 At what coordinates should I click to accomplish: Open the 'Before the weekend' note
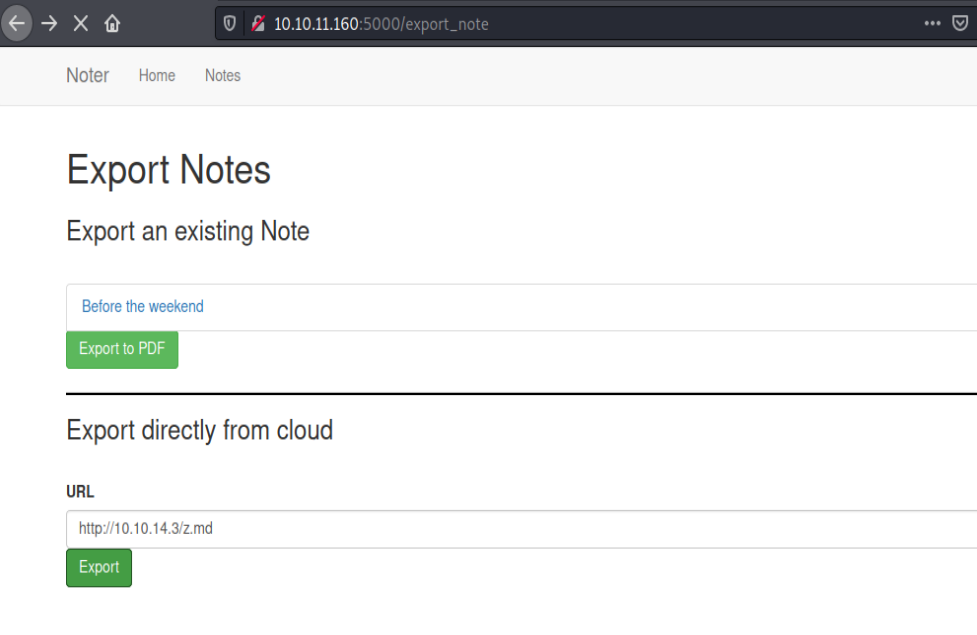click(x=142, y=306)
